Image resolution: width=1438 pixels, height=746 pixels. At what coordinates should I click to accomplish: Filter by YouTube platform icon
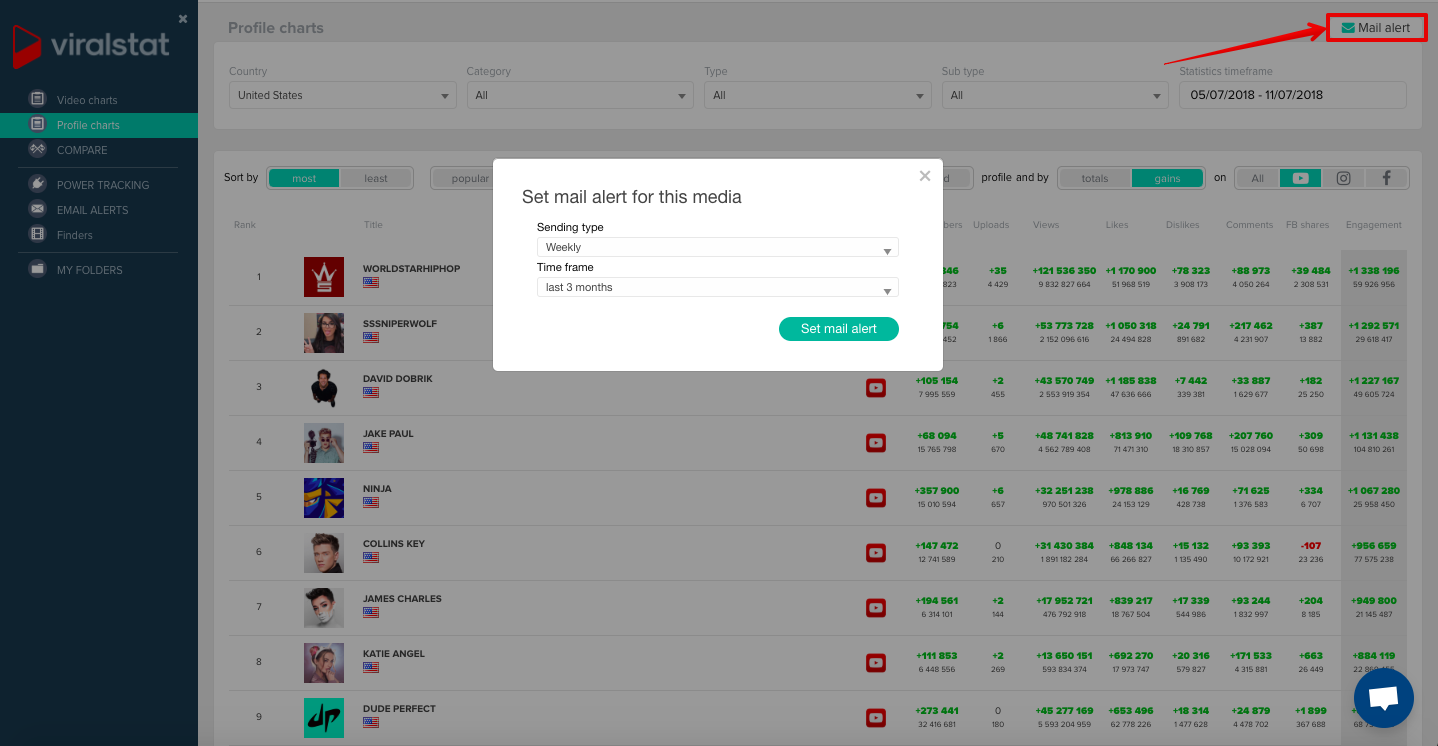point(1300,178)
